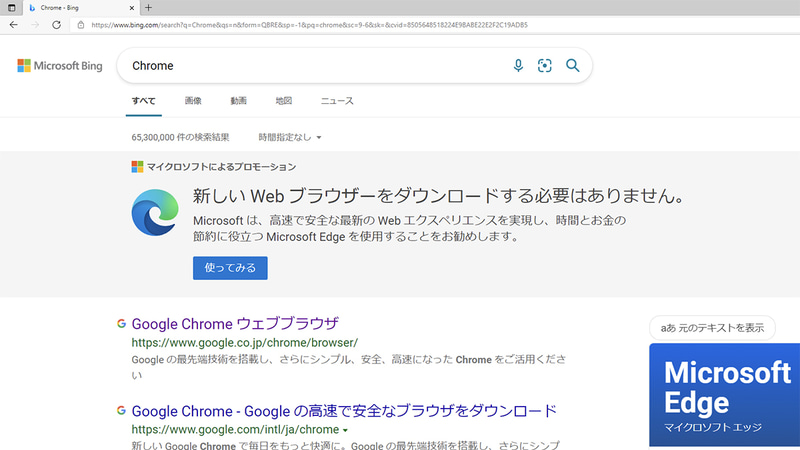Click the 使ってみる button

coord(230,268)
